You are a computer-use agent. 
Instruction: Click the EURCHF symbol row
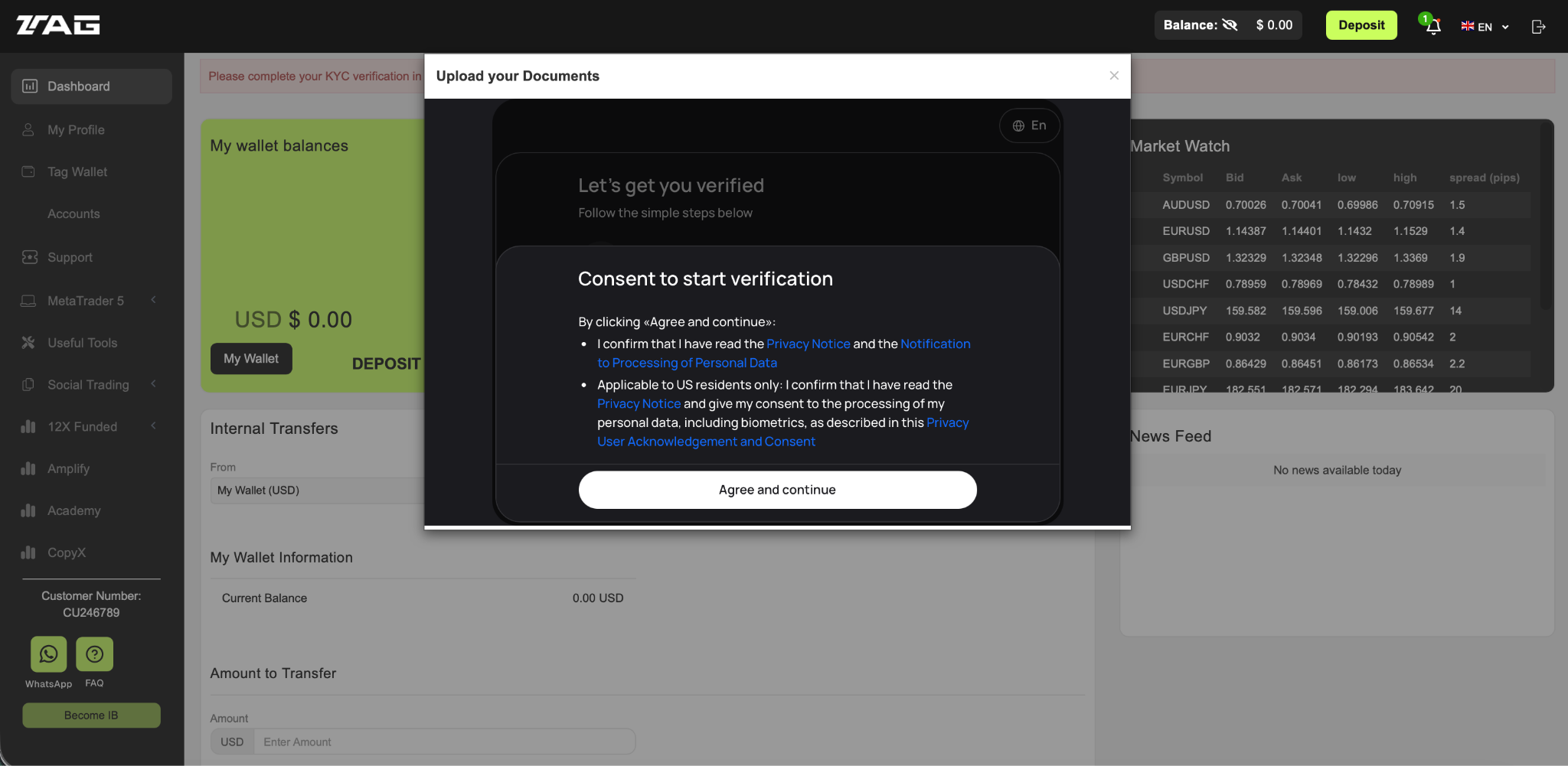[1331, 337]
